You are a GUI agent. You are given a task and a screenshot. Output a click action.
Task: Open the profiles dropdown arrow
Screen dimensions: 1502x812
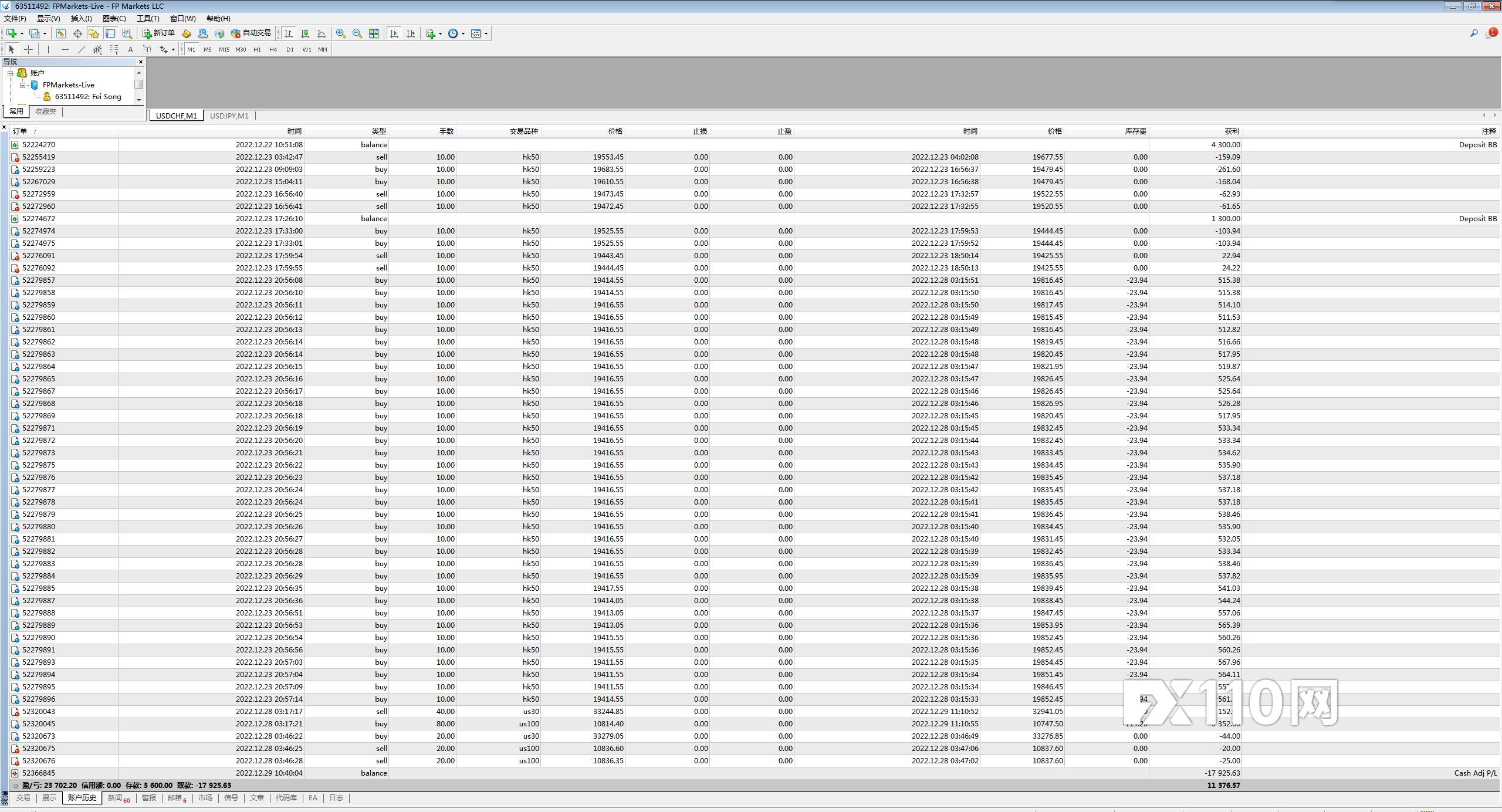pos(45,33)
